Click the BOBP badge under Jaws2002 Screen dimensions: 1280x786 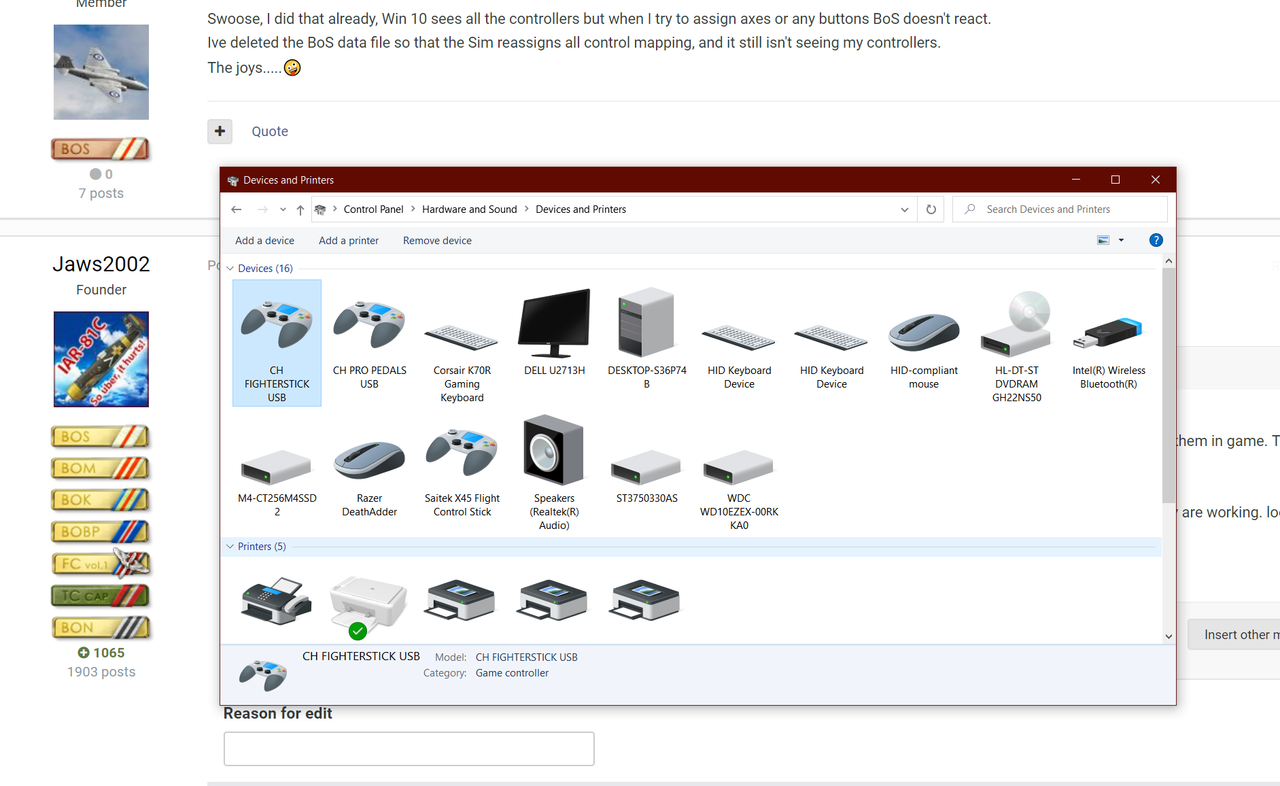pyautogui.click(x=100, y=532)
